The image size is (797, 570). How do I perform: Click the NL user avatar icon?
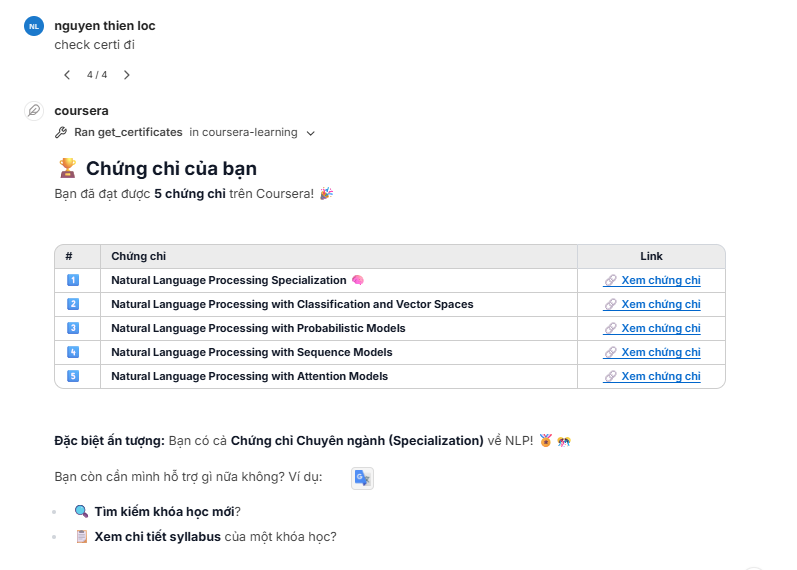(x=34, y=26)
